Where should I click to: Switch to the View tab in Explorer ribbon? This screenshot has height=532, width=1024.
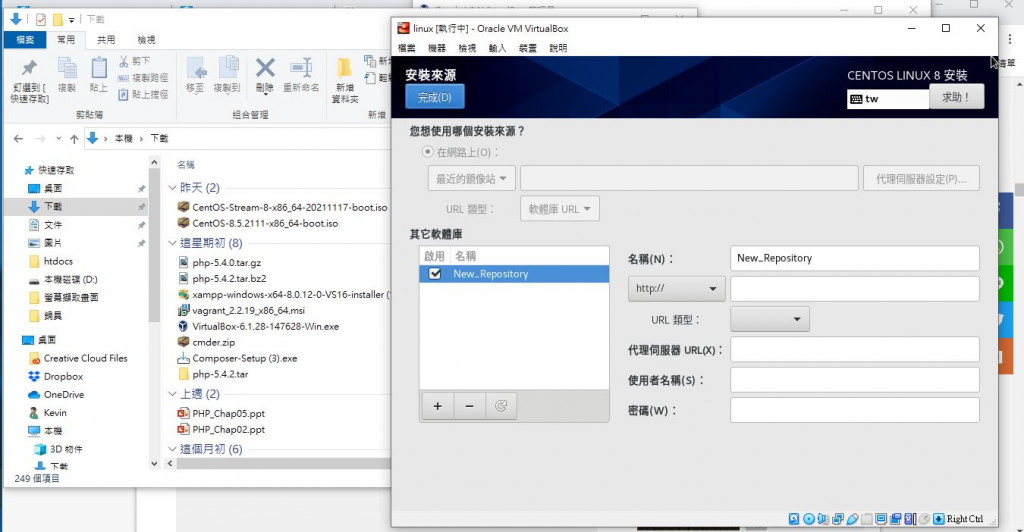tap(146, 40)
